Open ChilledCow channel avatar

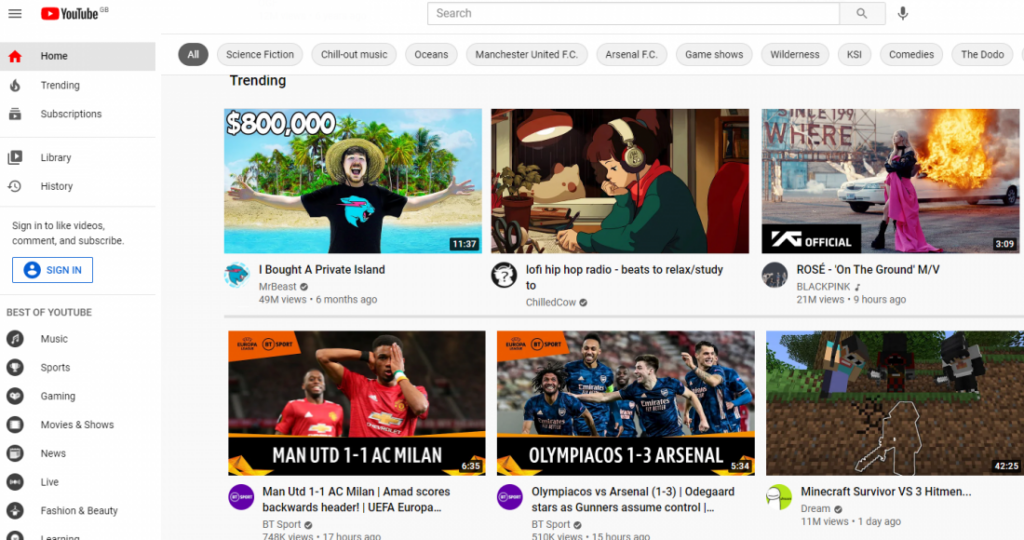504,276
